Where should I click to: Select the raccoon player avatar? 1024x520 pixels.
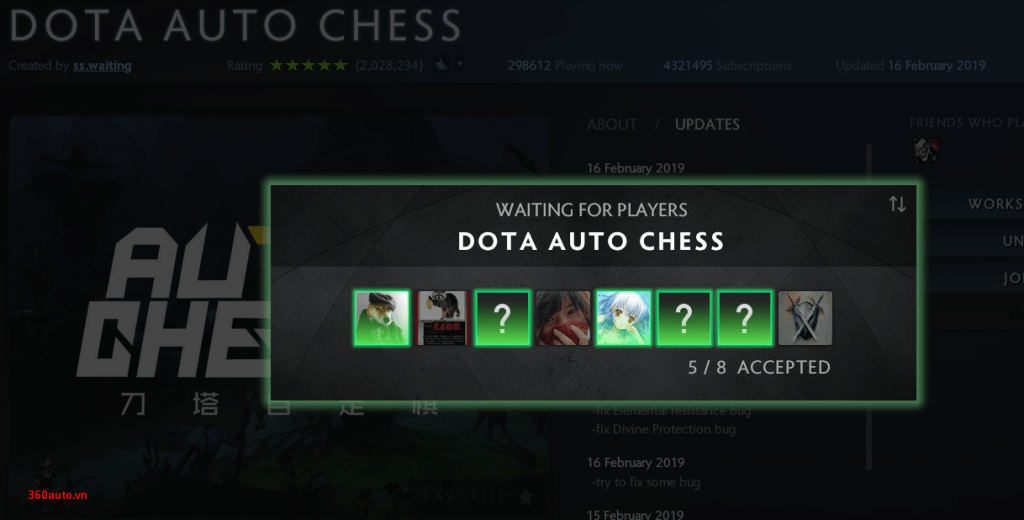(x=442, y=318)
